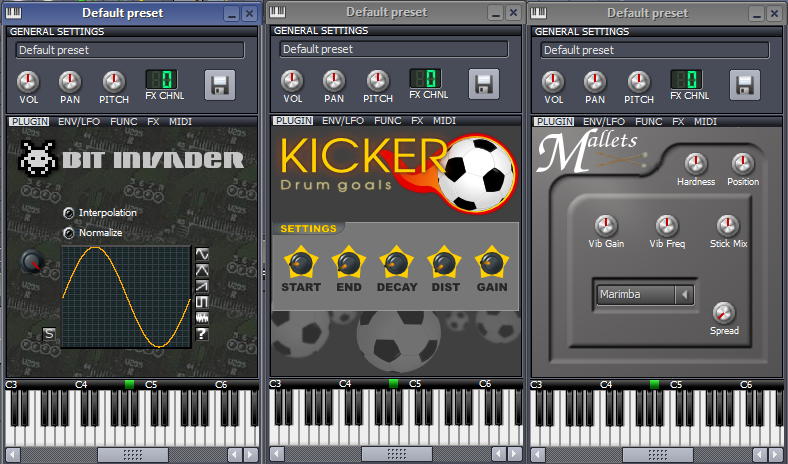Click the VOL knob in Mallets

click(553, 81)
